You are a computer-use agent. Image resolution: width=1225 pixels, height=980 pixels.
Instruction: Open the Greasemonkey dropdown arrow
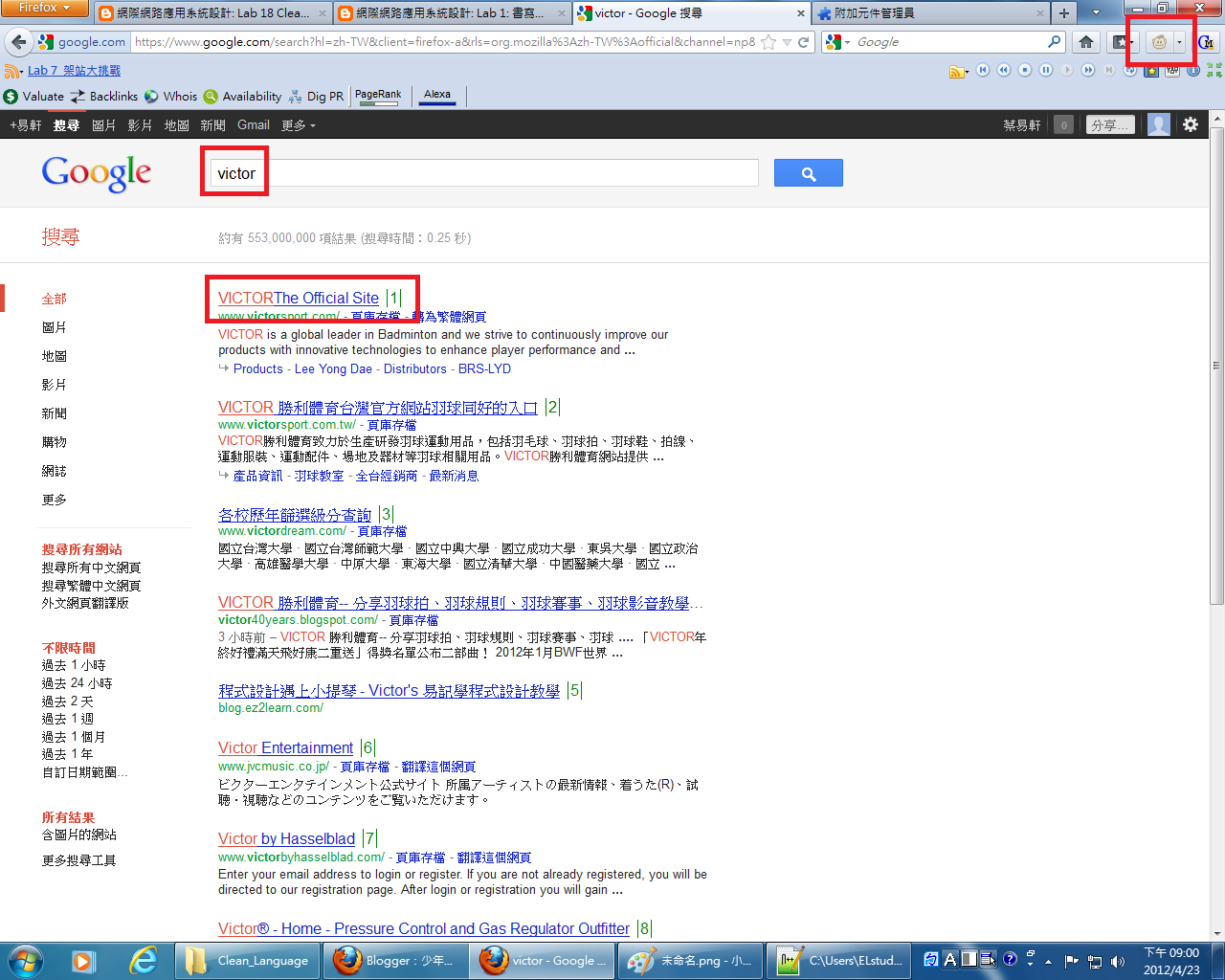[1179, 42]
